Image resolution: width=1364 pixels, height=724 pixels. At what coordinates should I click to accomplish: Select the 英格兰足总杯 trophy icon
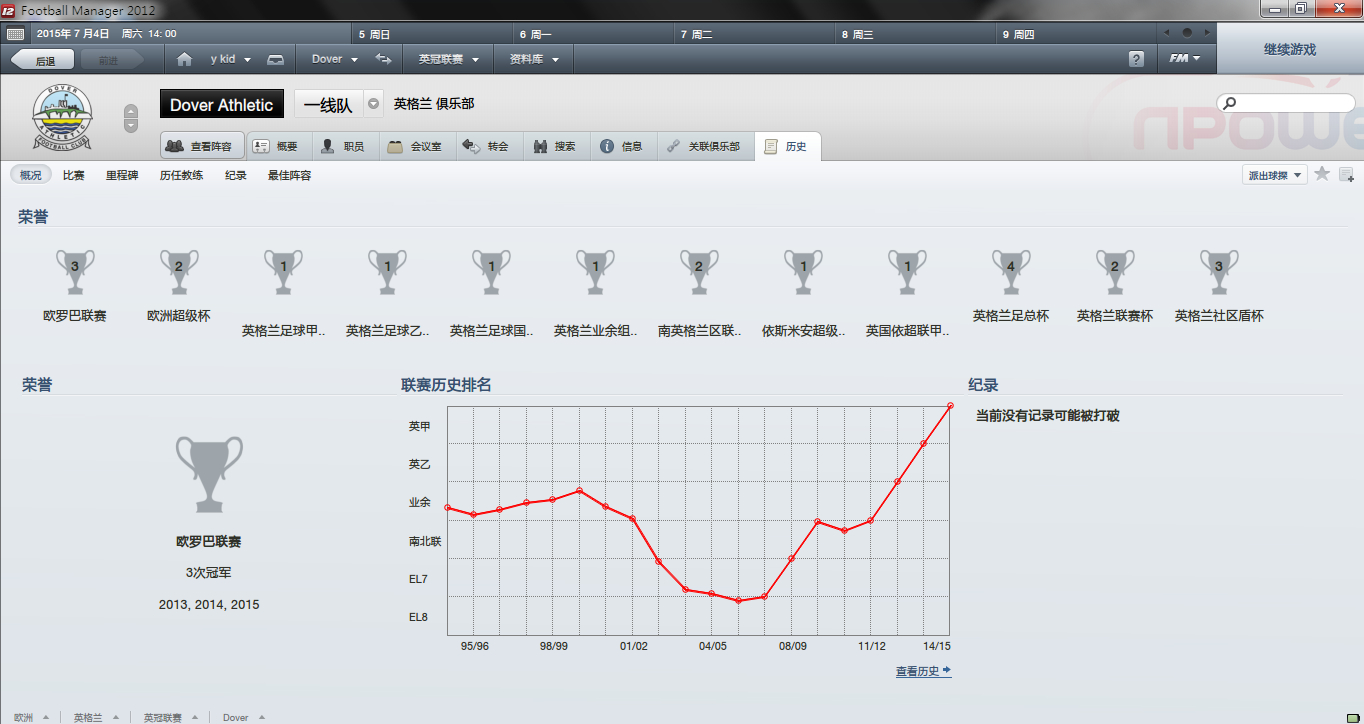[1011, 273]
